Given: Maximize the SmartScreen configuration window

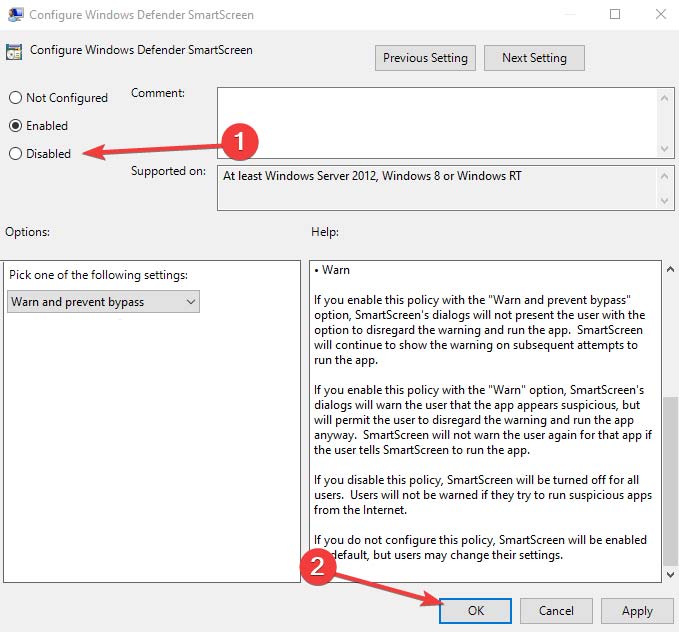Looking at the screenshot, I should [615, 15].
